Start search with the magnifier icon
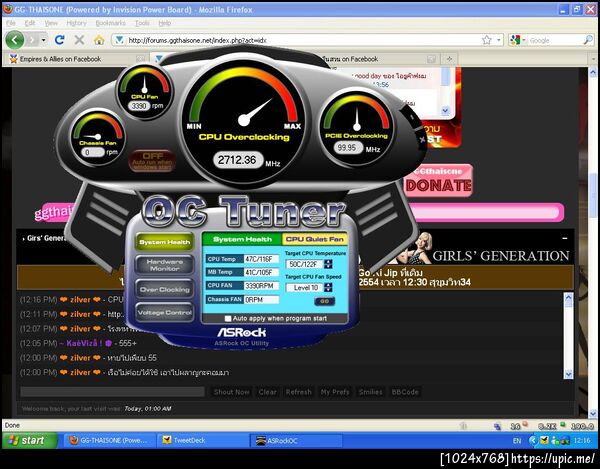The height and width of the screenshot is (469, 600). point(588,40)
